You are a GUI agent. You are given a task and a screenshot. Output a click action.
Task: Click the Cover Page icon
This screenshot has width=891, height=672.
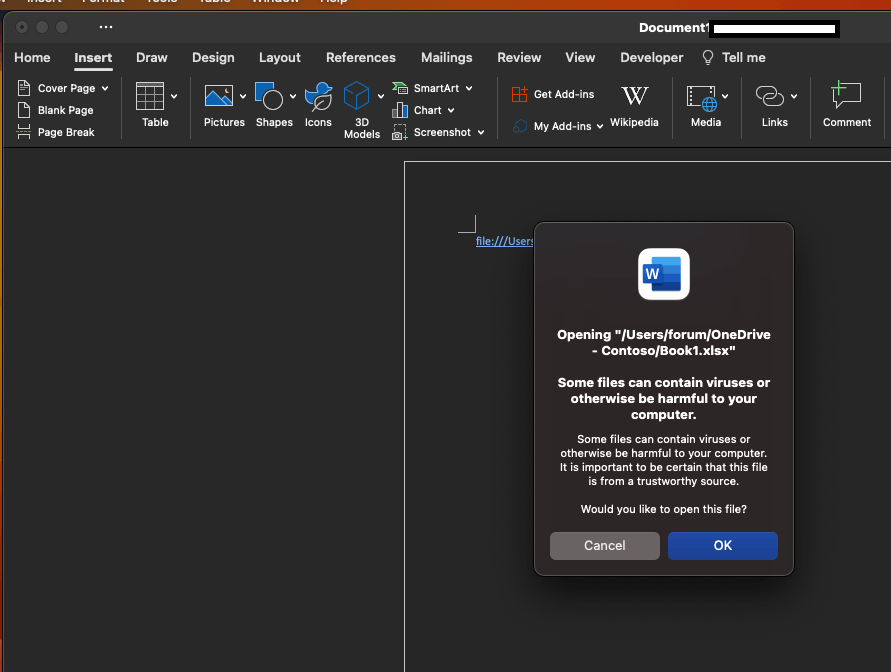[24, 88]
